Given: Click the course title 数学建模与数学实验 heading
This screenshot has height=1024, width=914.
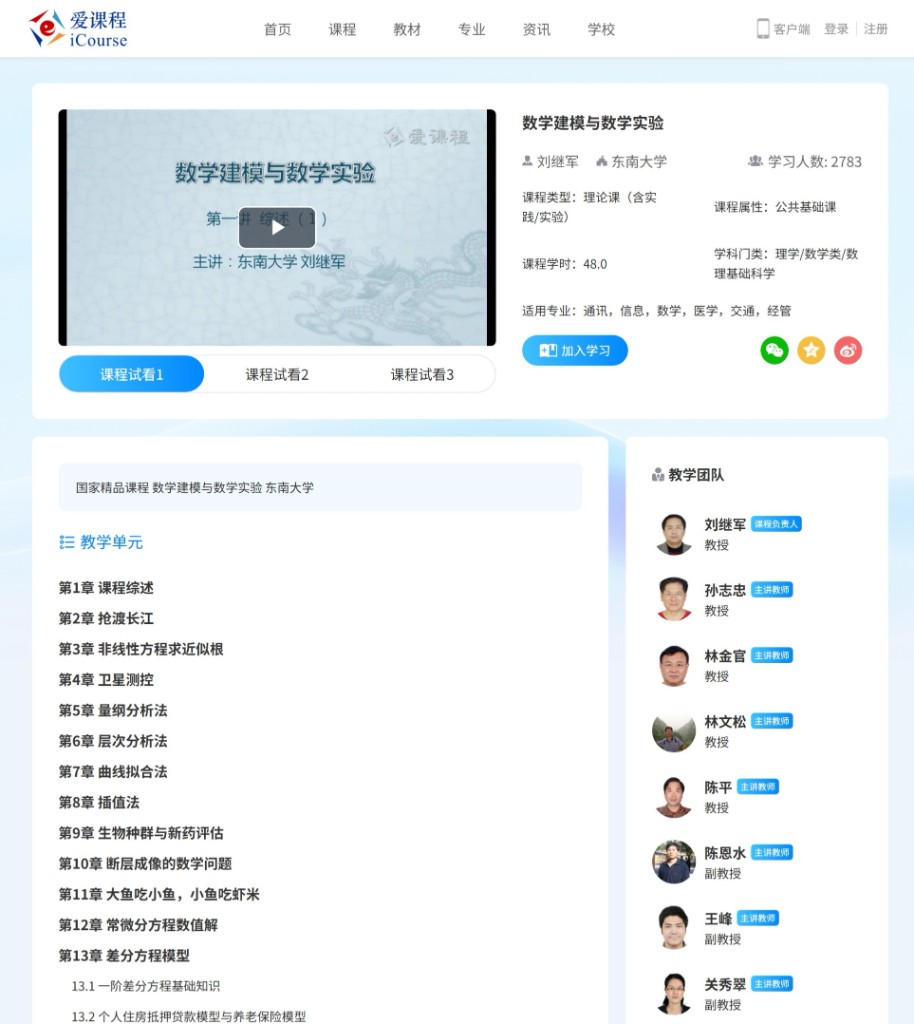Looking at the screenshot, I should tap(593, 123).
